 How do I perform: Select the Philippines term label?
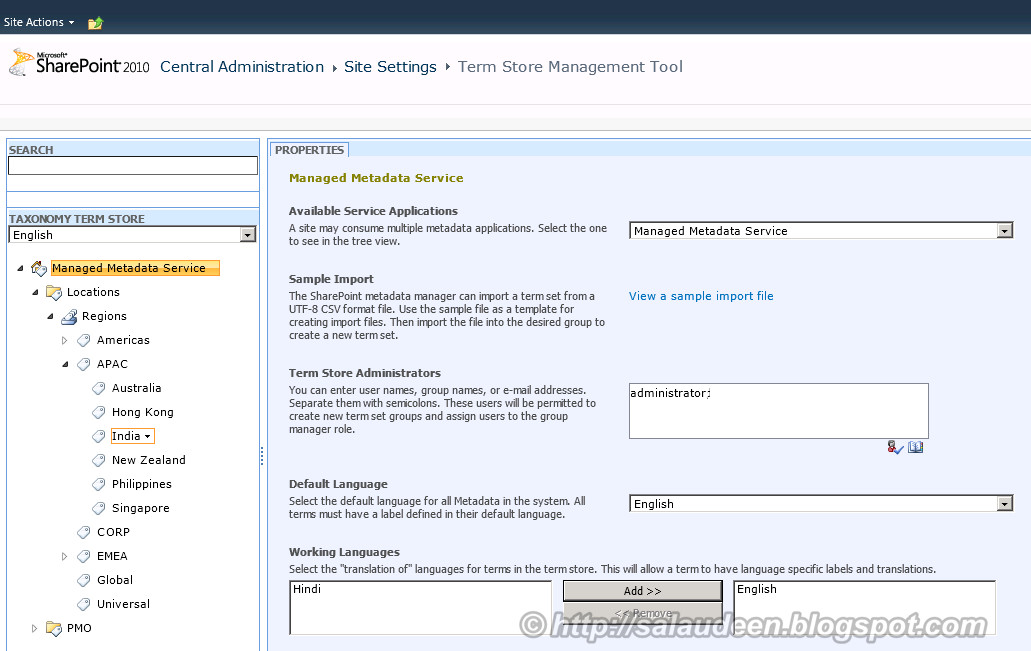(141, 484)
